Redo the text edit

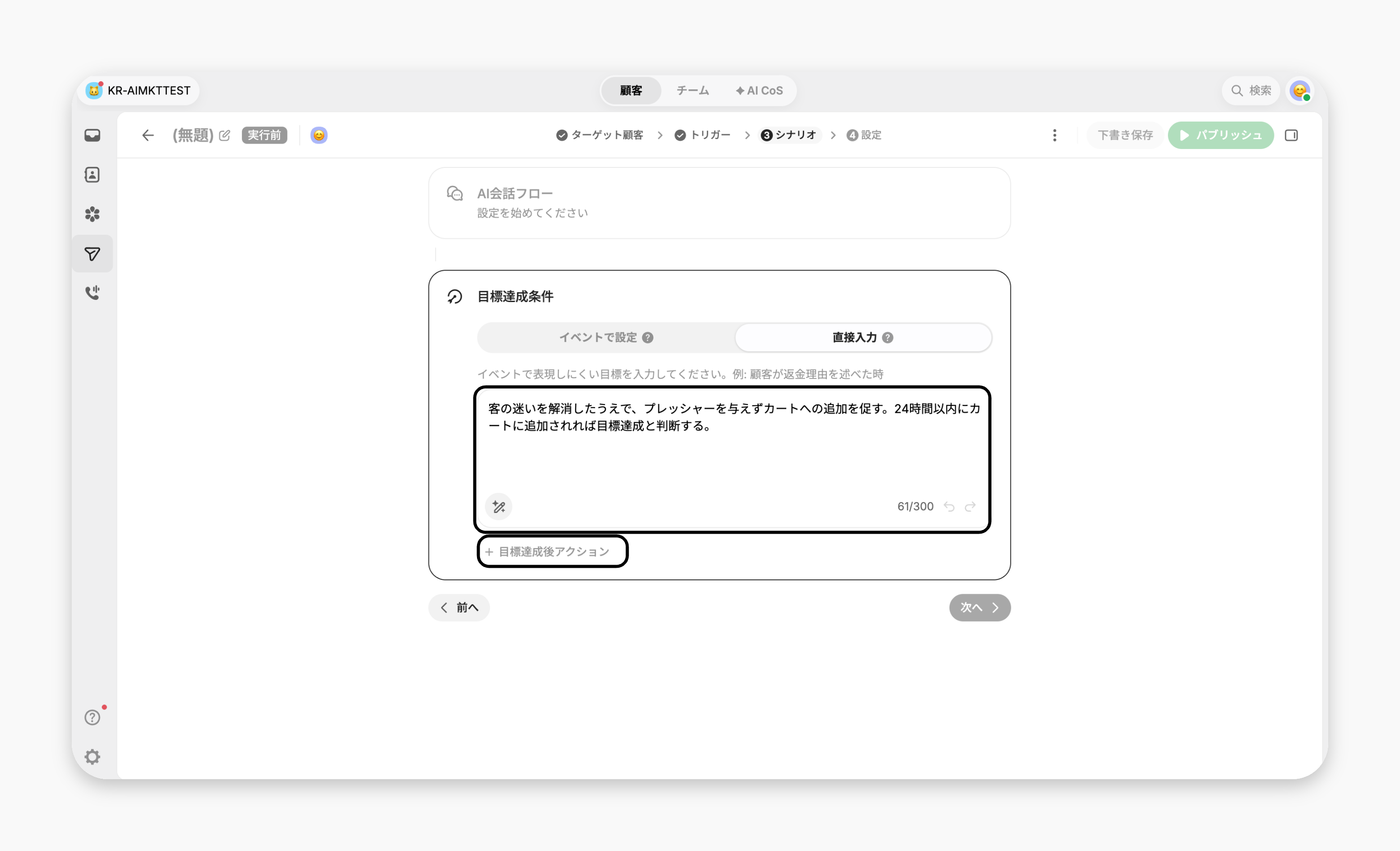tap(971, 506)
